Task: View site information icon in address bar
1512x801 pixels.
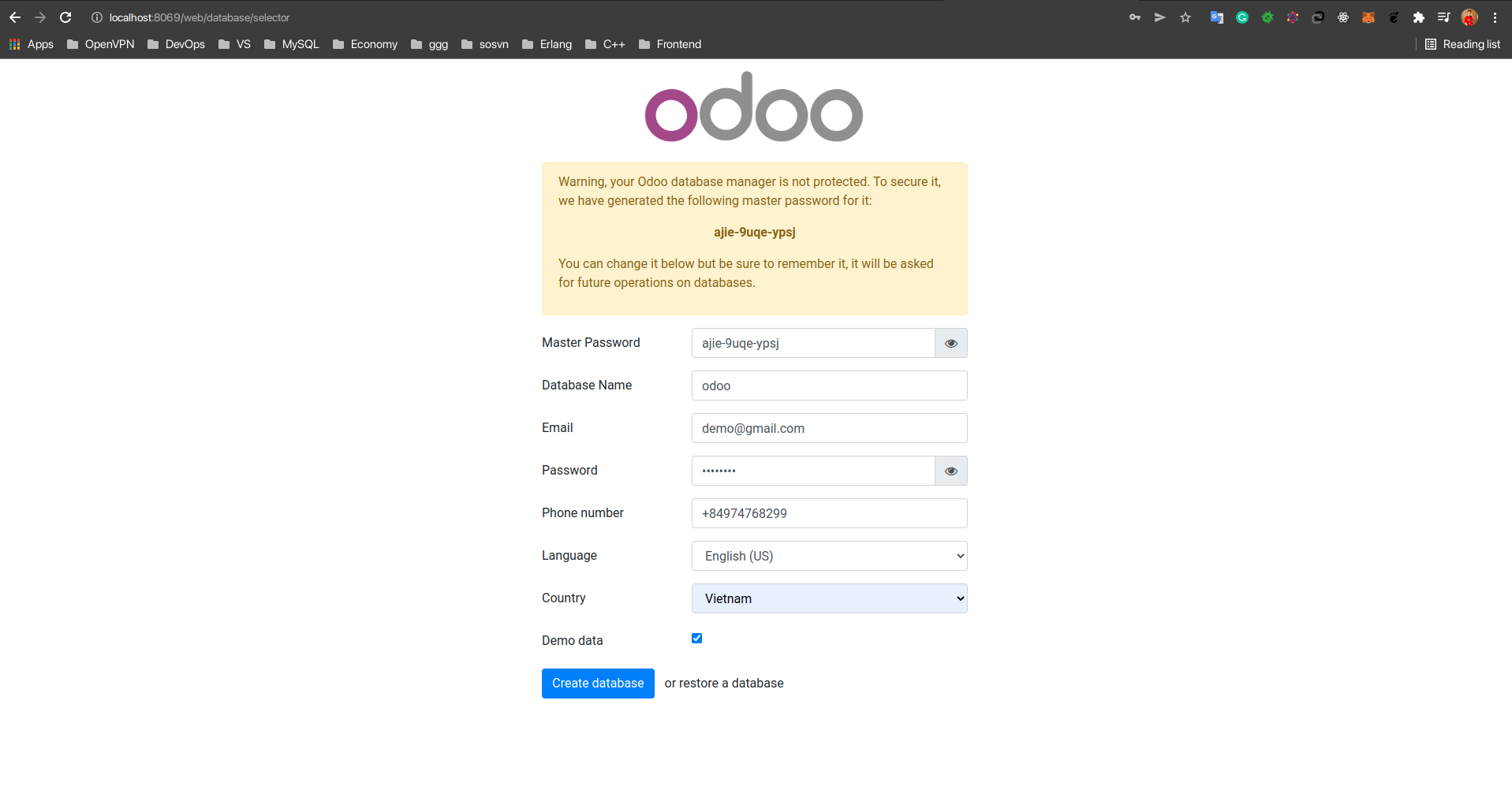Action: 97,17
